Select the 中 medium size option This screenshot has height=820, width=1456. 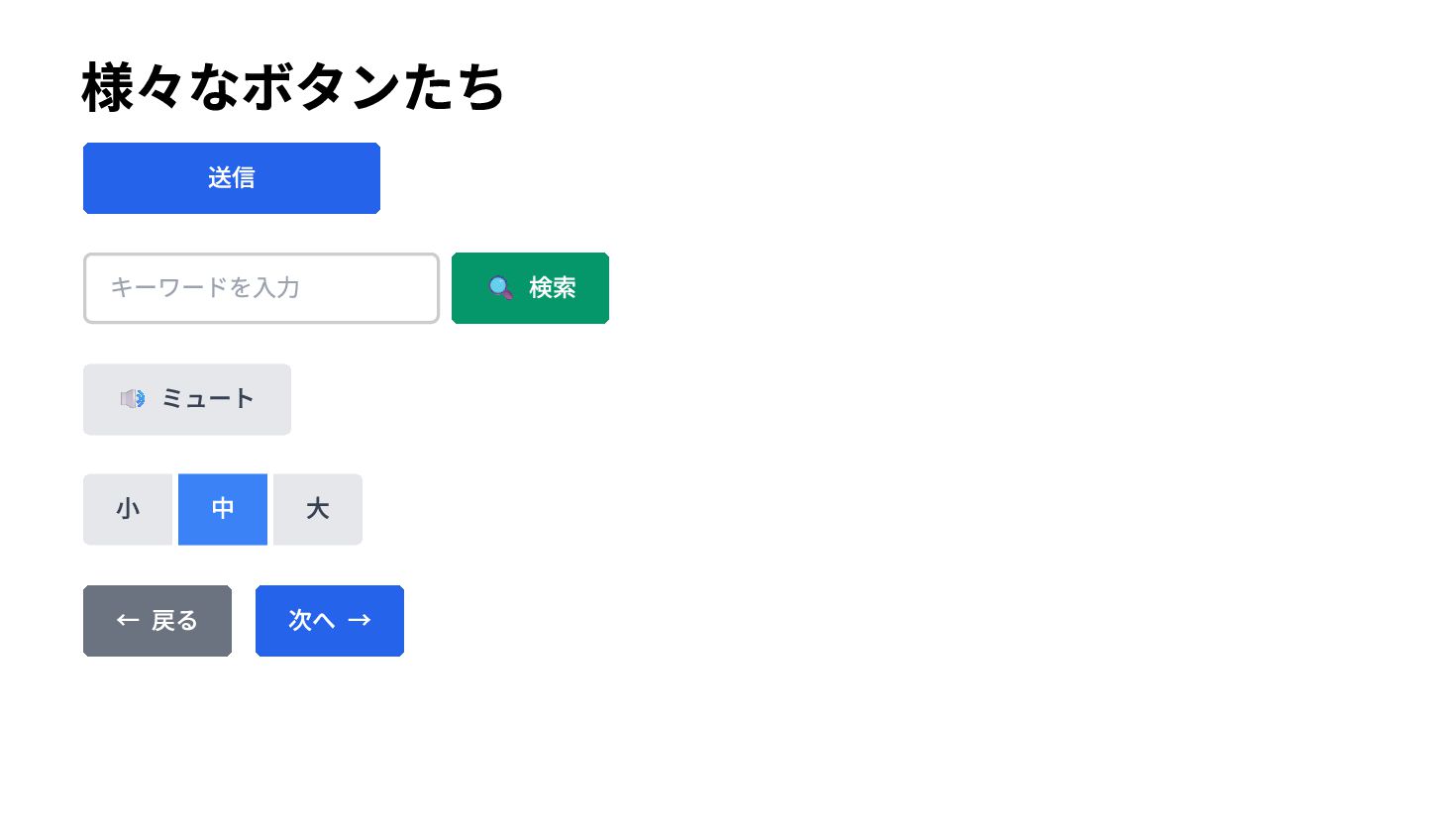(223, 510)
